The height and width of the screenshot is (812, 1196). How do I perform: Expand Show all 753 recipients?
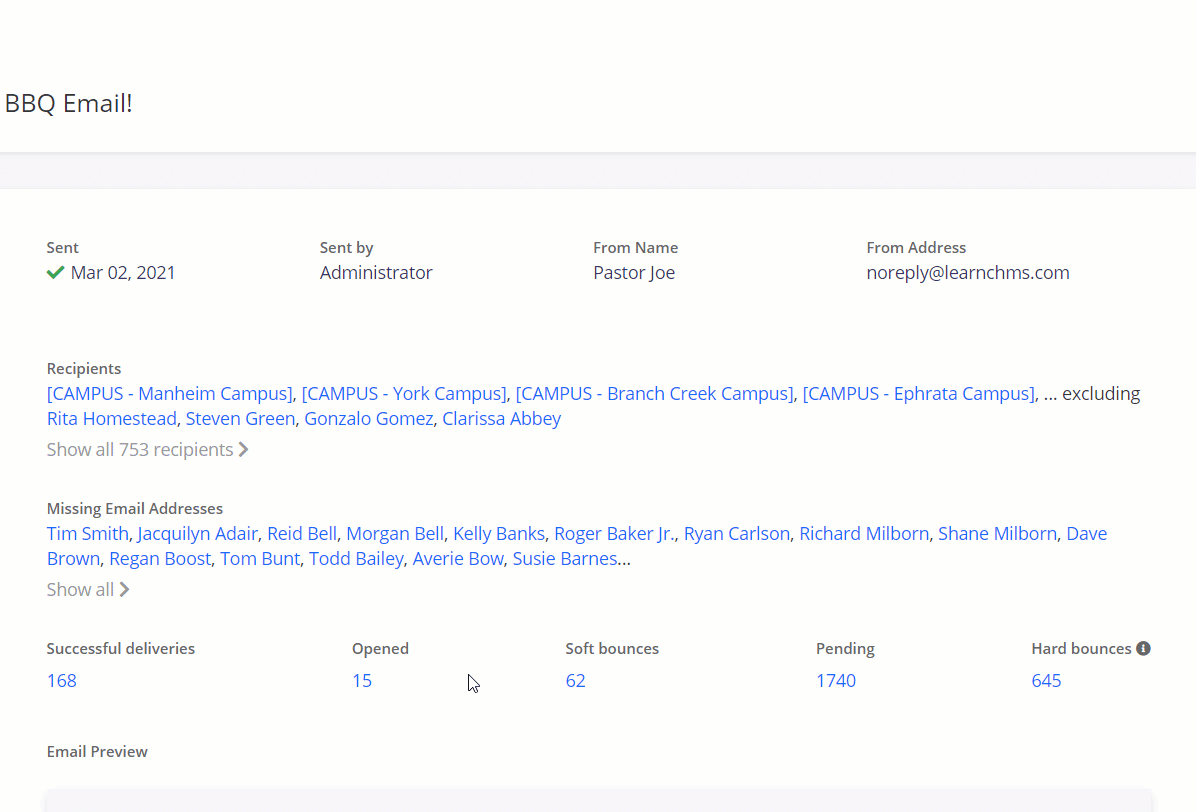point(147,450)
